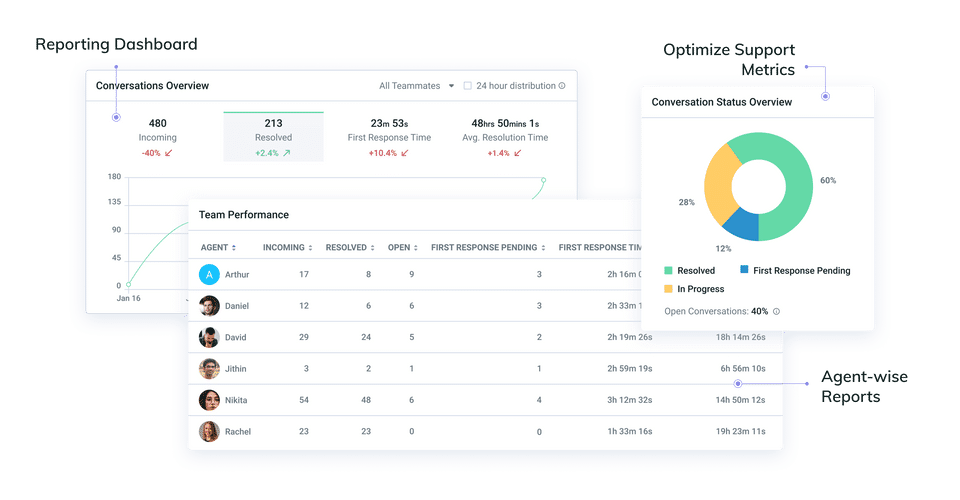Click the Jan 16 data point on chart
This screenshot has height=500, width=960.
[x=129, y=285]
